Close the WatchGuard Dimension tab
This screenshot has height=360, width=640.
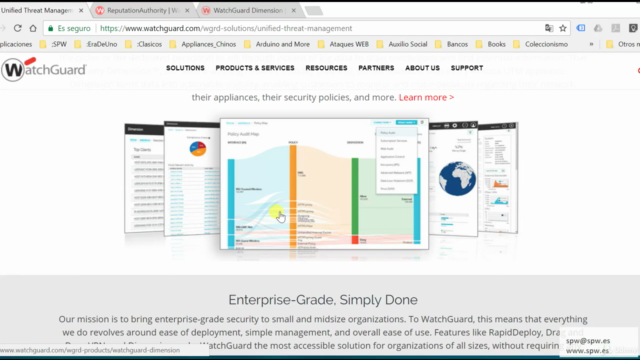[x=293, y=11]
